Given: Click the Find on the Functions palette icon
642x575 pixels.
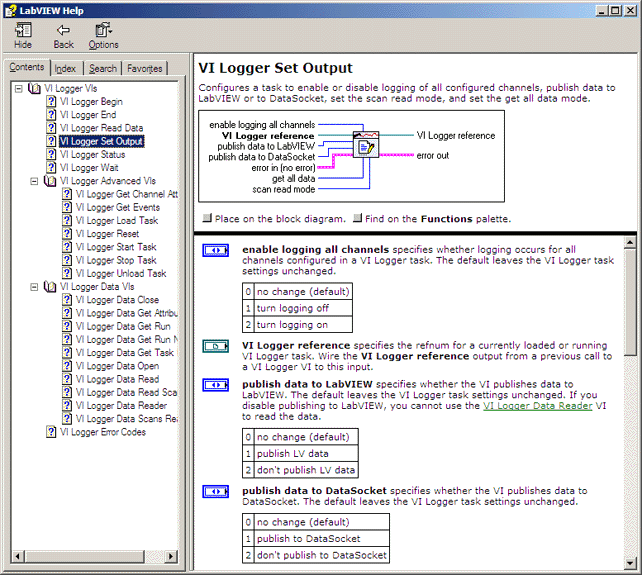Looking at the screenshot, I should 357,218.
